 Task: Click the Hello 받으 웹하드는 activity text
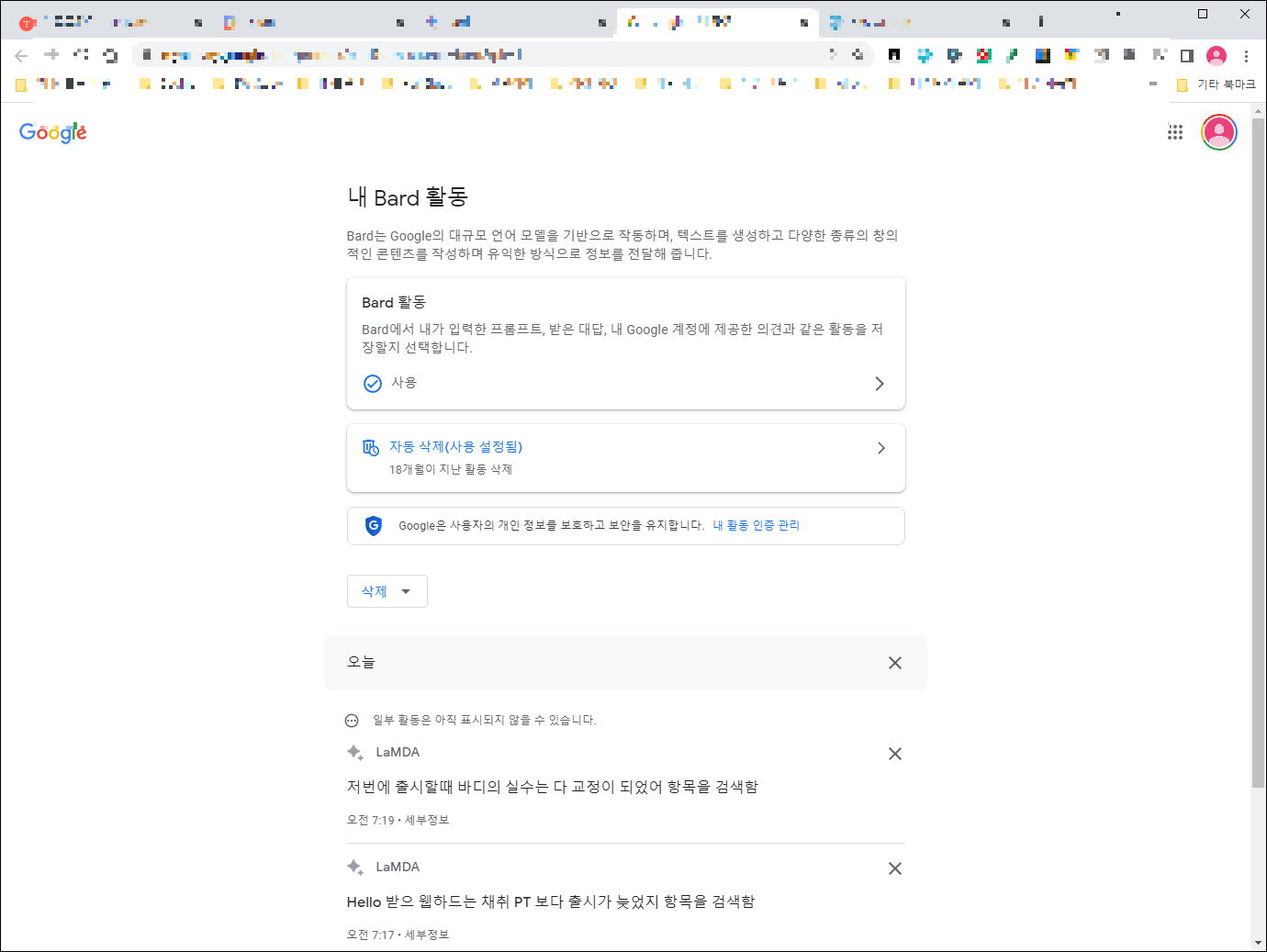point(551,902)
